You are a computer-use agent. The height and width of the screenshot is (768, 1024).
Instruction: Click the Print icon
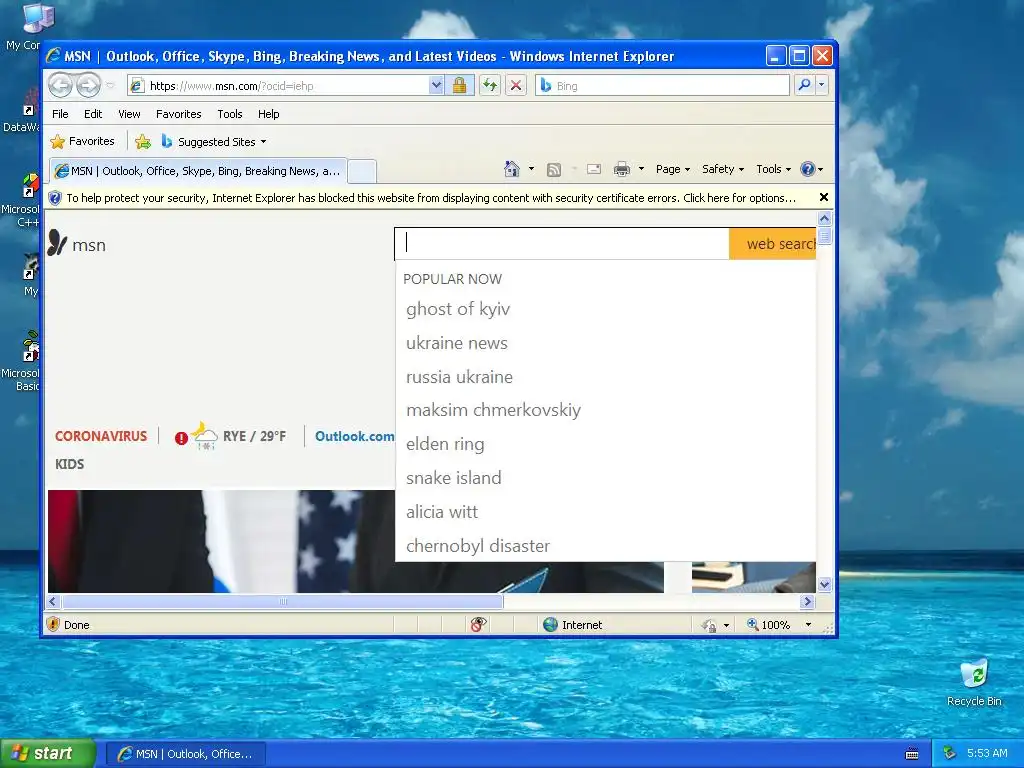point(622,170)
